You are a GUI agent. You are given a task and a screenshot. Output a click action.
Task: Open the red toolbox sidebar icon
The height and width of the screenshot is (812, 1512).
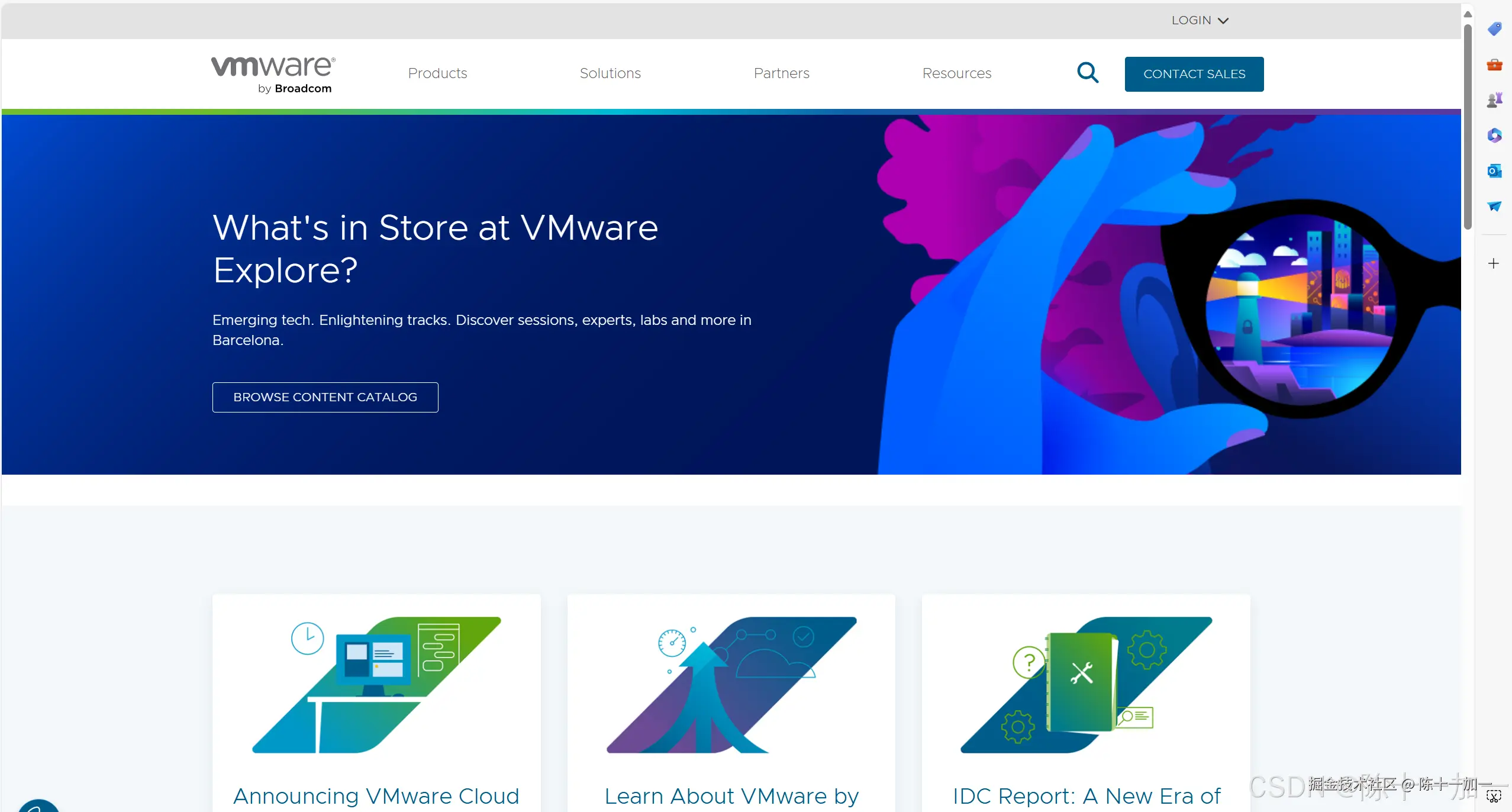click(1494, 65)
